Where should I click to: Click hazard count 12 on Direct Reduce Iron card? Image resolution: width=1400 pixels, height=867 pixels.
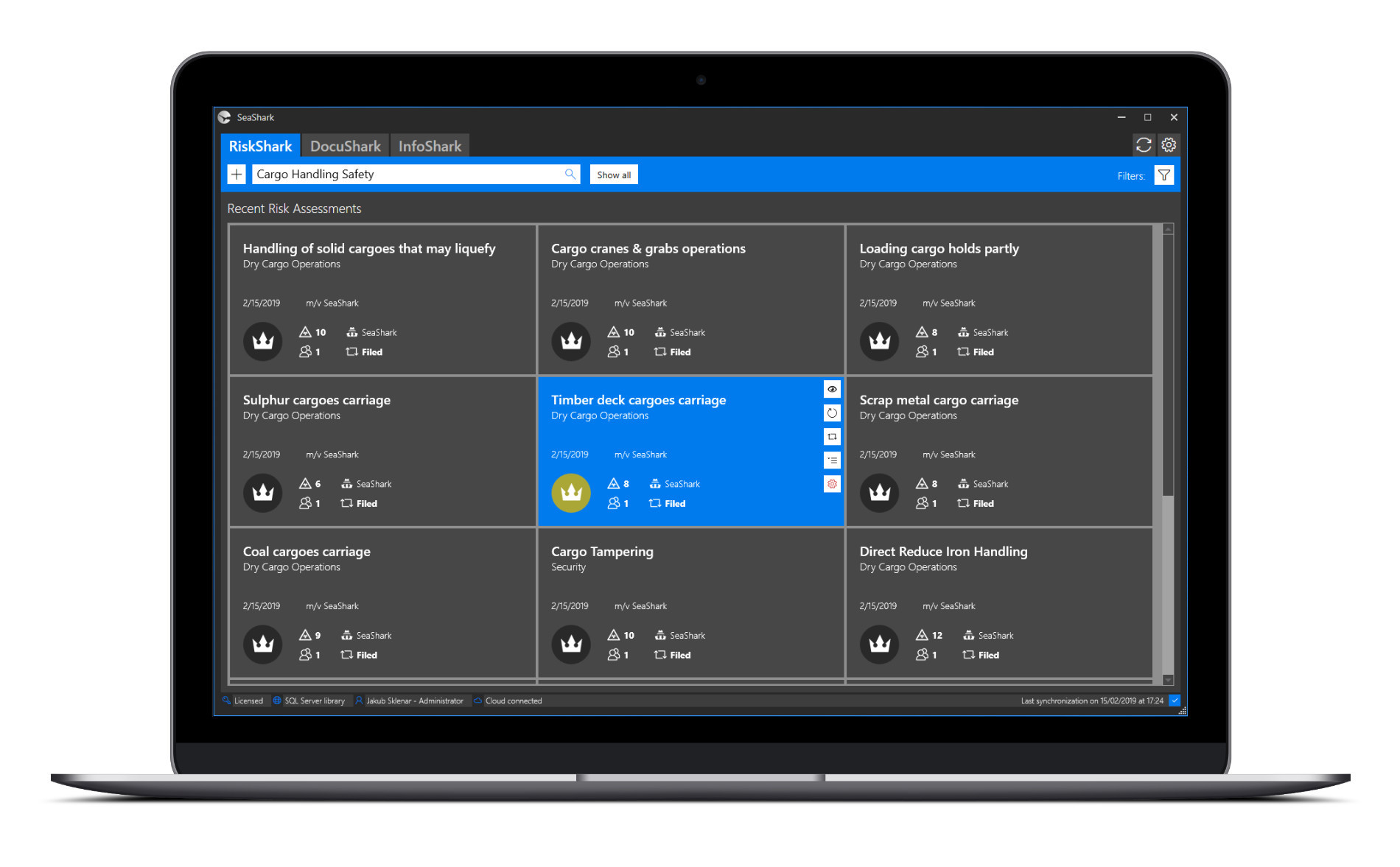click(937, 635)
